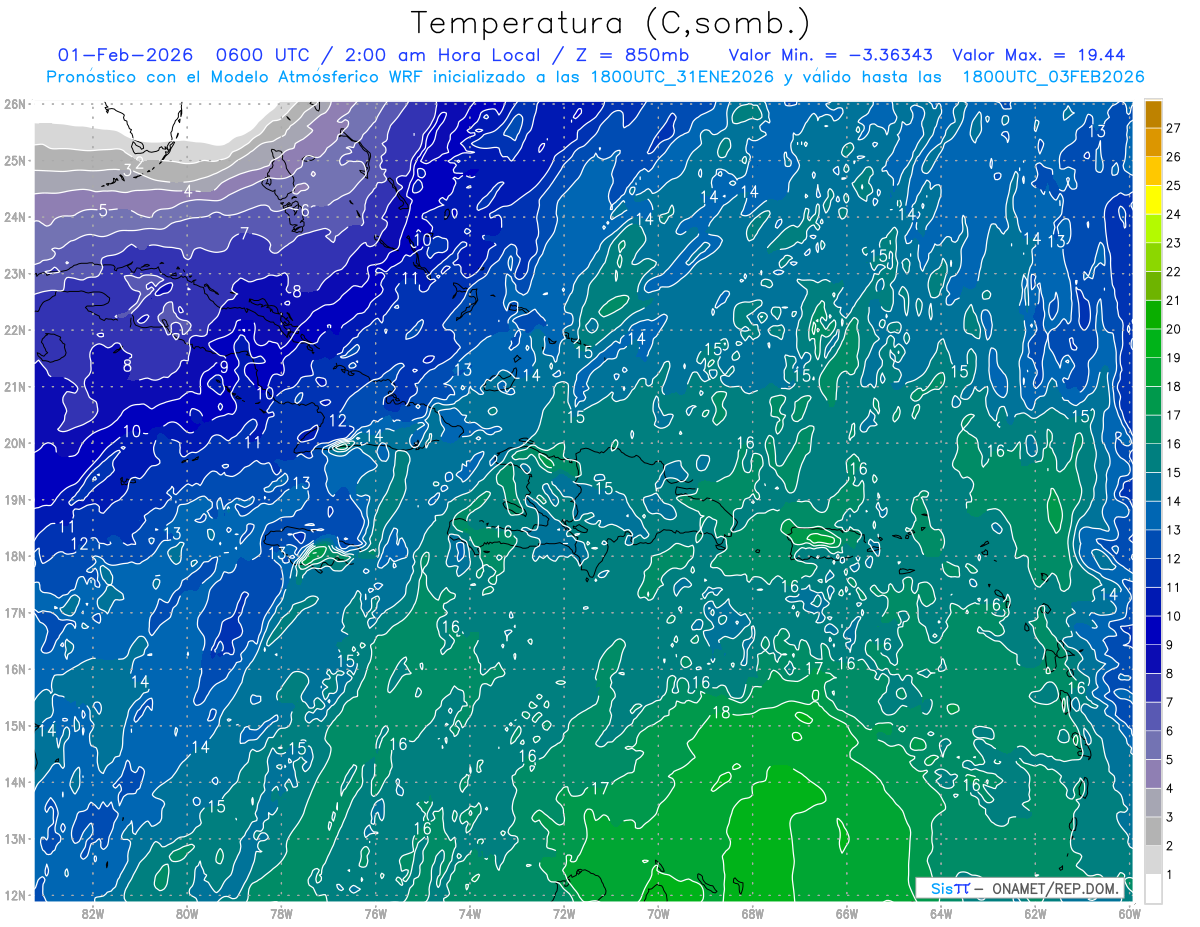Click the longitude axis label "74W"
The height and width of the screenshot is (927, 1200).
click(470, 913)
